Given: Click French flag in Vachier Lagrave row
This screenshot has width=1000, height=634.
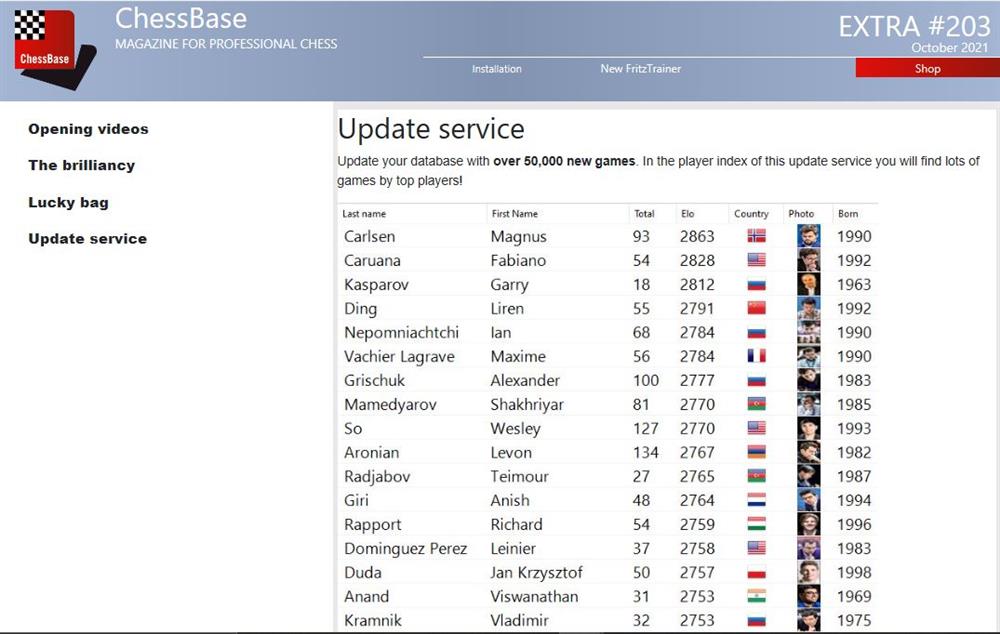Looking at the screenshot, I should click(756, 356).
